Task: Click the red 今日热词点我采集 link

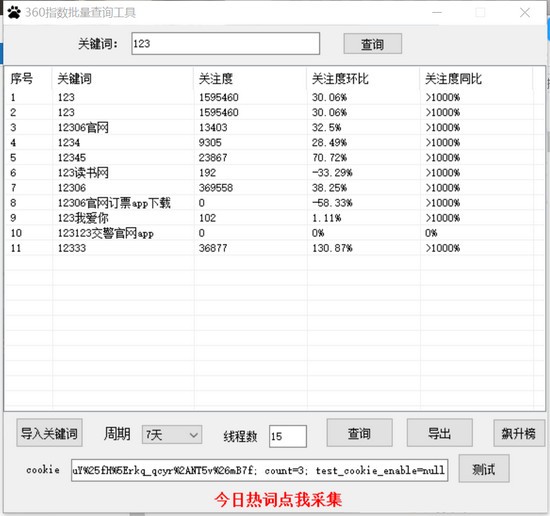Action: pyautogui.click(x=278, y=499)
